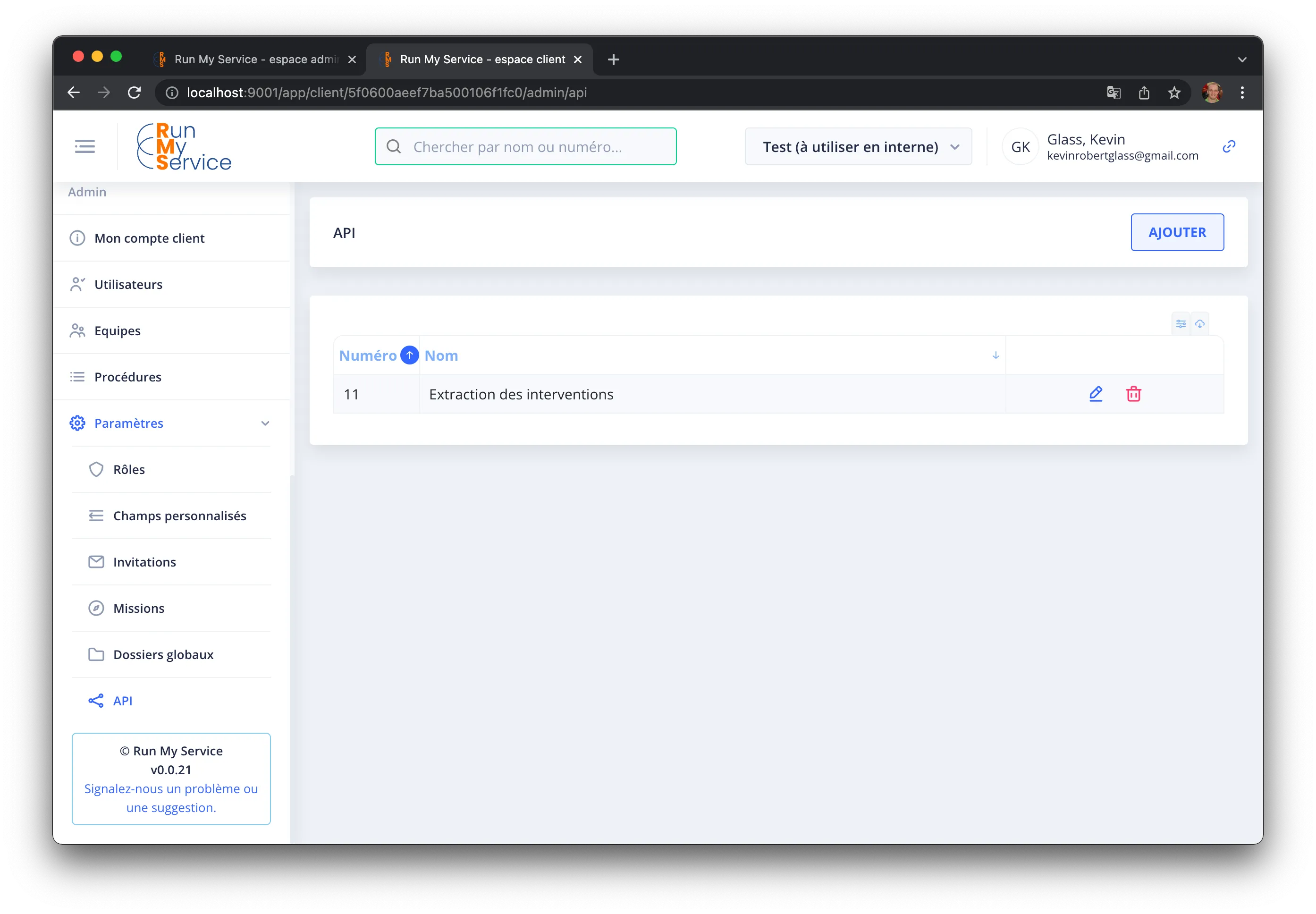
Task: Select Rôles under Paramètres
Action: click(x=171, y=470)
